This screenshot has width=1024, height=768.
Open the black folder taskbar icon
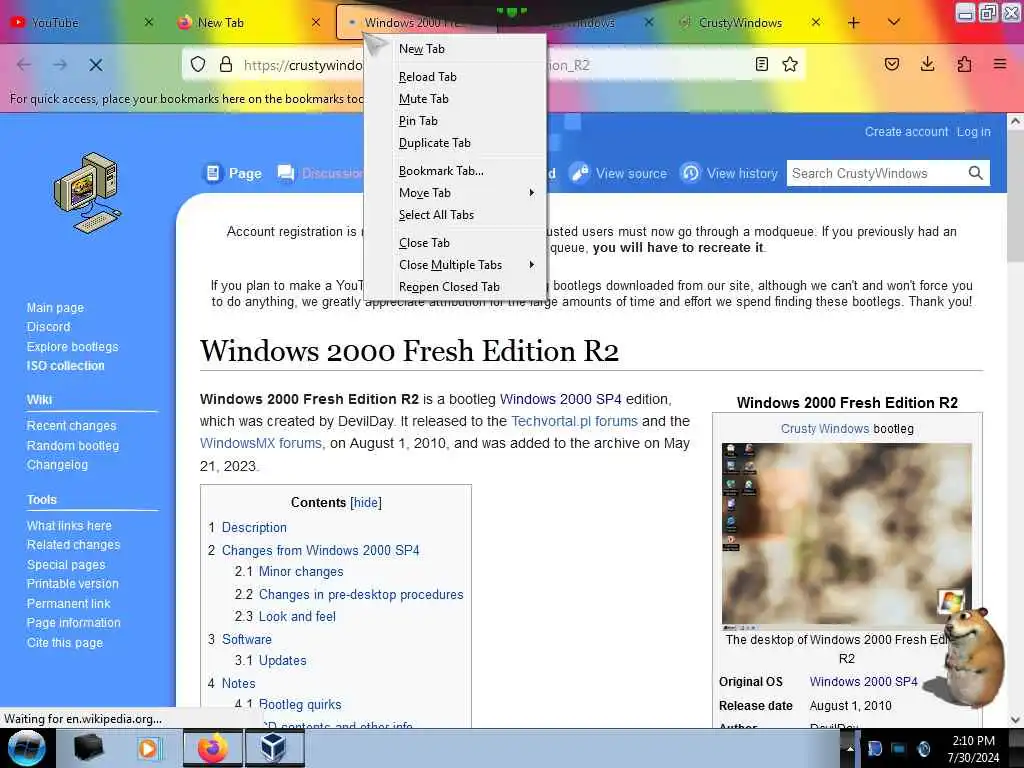(88, 748)
